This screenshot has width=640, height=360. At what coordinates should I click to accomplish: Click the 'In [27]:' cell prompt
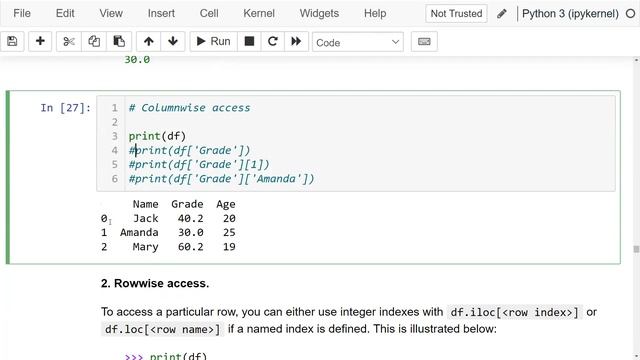point(65,108)
